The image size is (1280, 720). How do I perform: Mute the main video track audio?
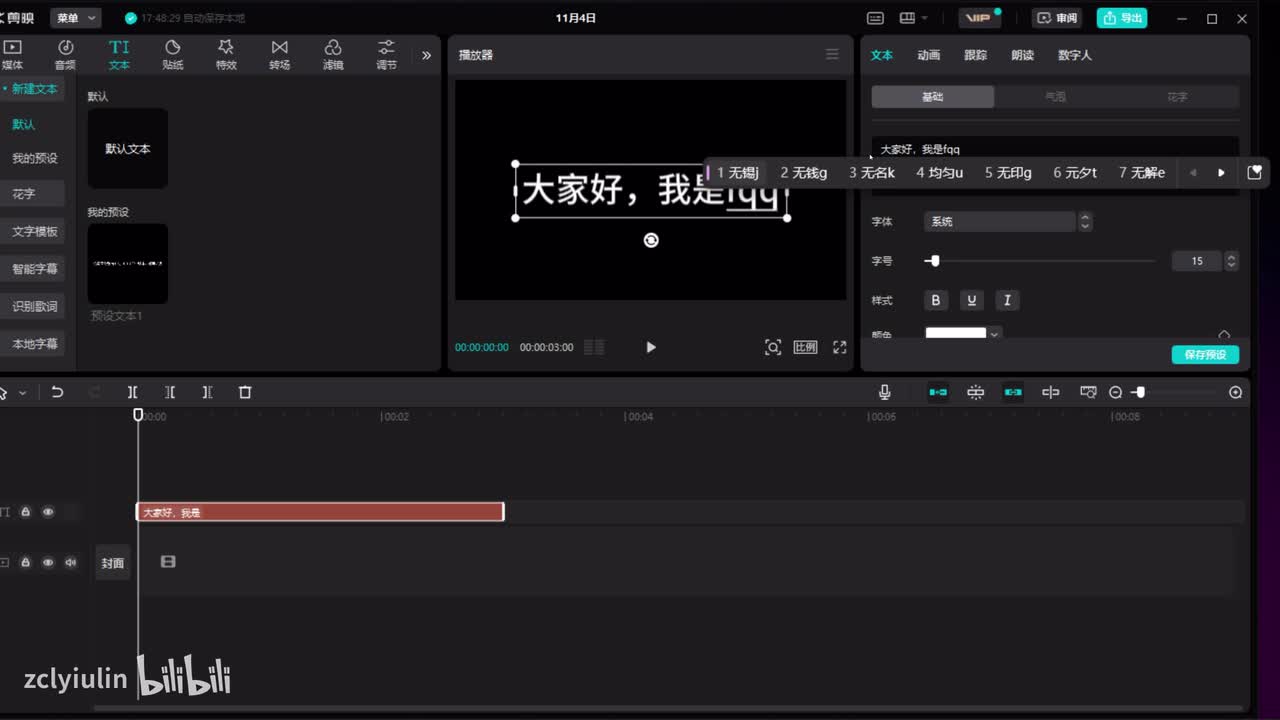[x=70, y=563]
